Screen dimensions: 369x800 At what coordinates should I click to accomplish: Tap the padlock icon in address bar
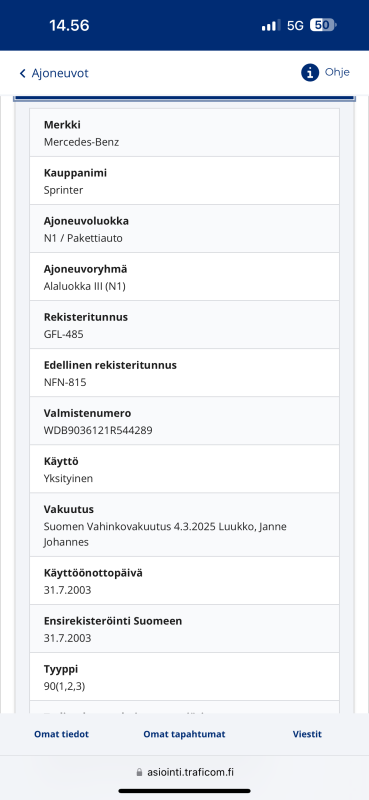[139, 772]
